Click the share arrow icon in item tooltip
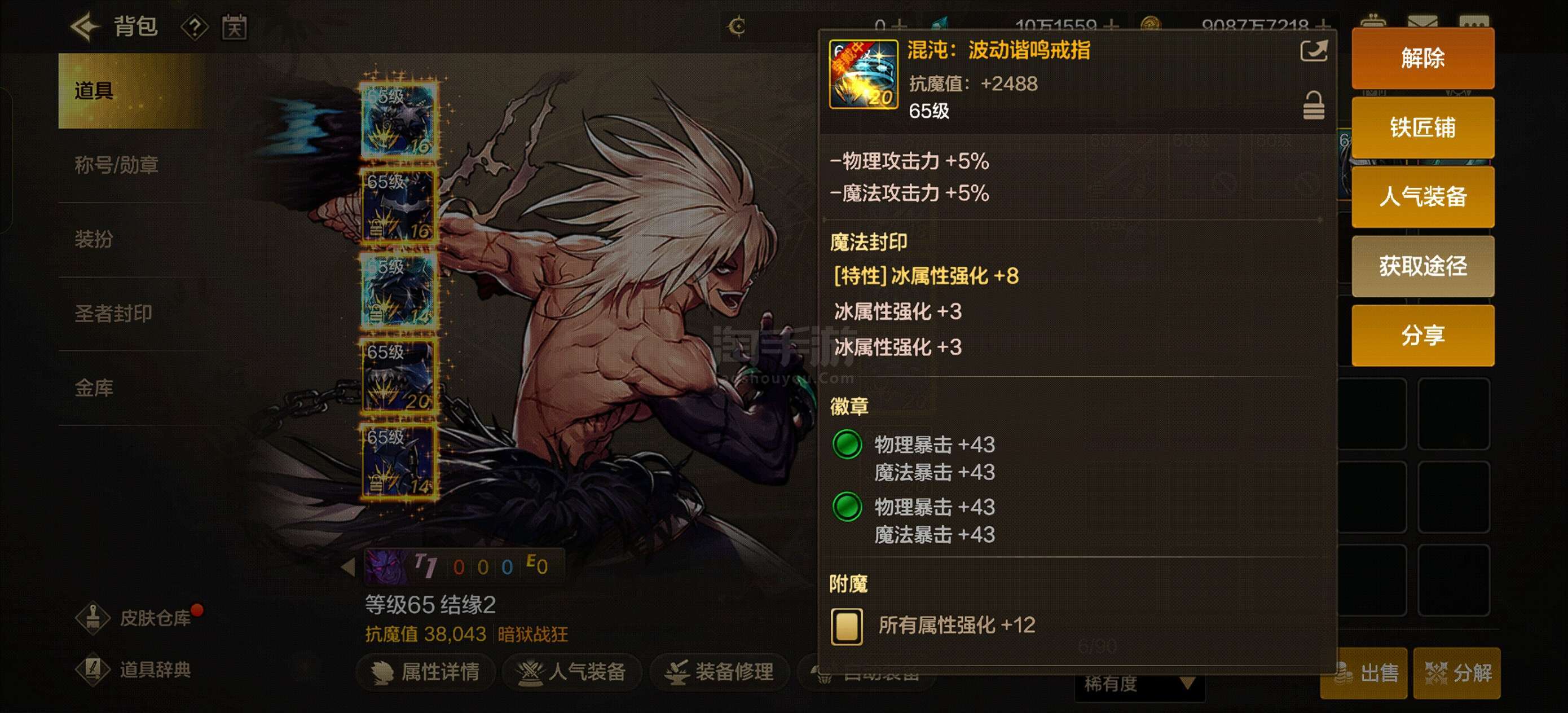Screen dimensions: 1568x713 [x=1313, y=51]
